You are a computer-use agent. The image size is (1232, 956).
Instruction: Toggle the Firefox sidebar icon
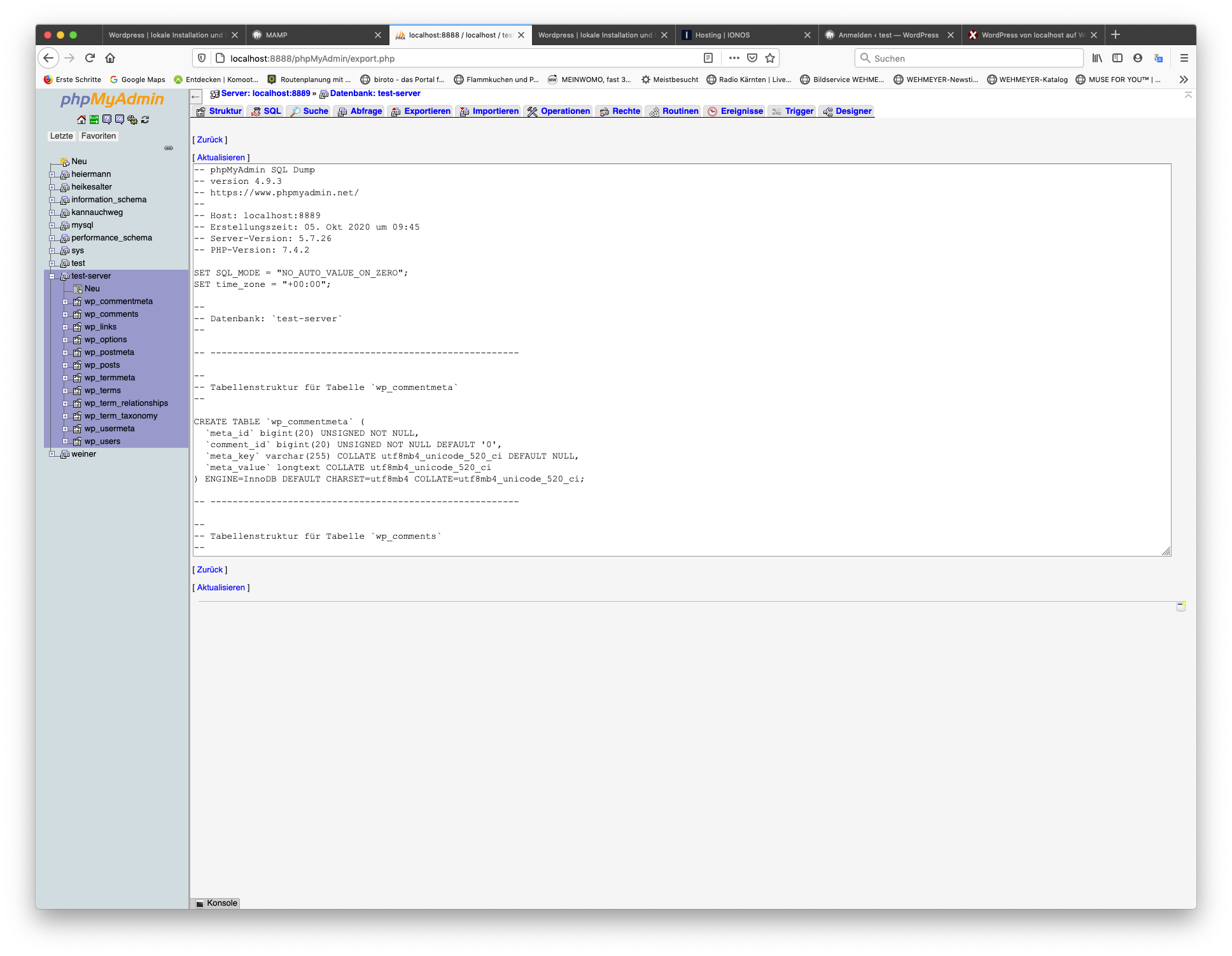pyautogui.click(x=1117, y=58)
